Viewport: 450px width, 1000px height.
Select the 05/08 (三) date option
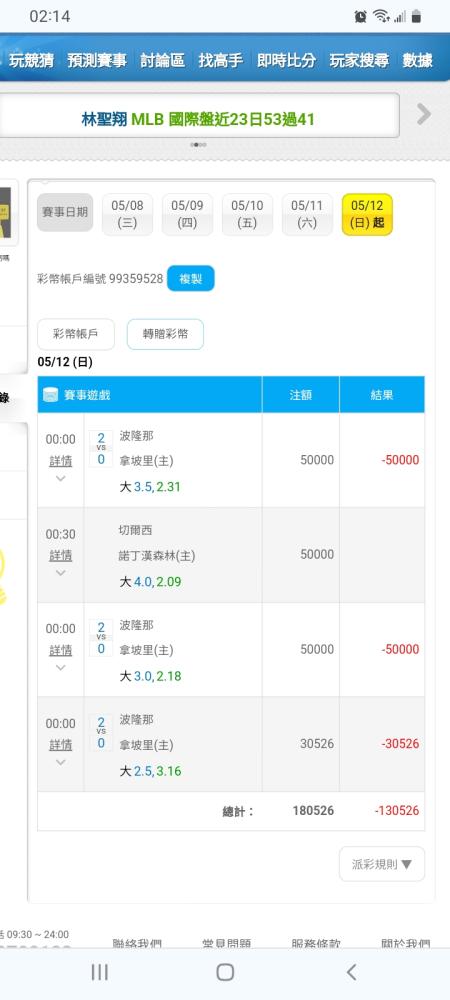[x=127, y=215]
